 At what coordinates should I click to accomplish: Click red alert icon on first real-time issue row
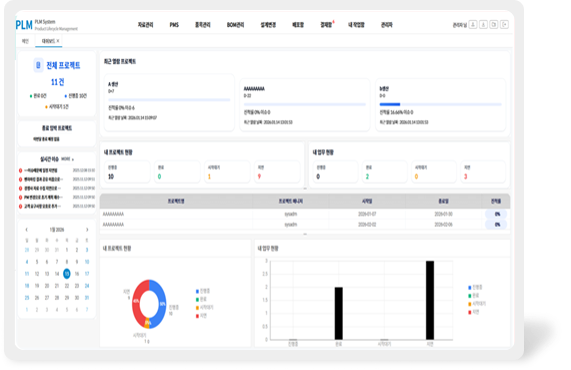coord(21,170)
